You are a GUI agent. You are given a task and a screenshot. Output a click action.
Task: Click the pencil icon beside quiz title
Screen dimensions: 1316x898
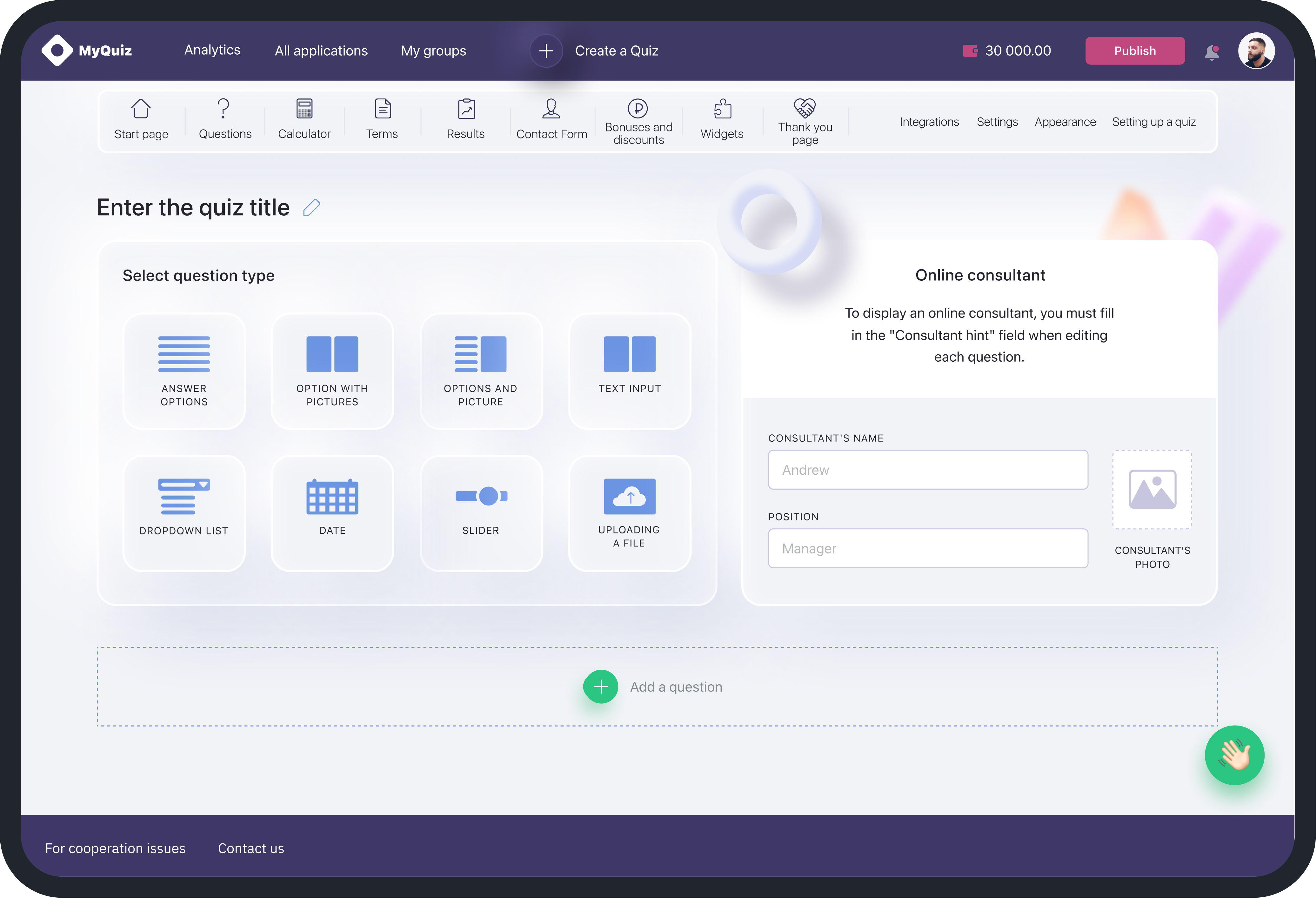(311, 208)
